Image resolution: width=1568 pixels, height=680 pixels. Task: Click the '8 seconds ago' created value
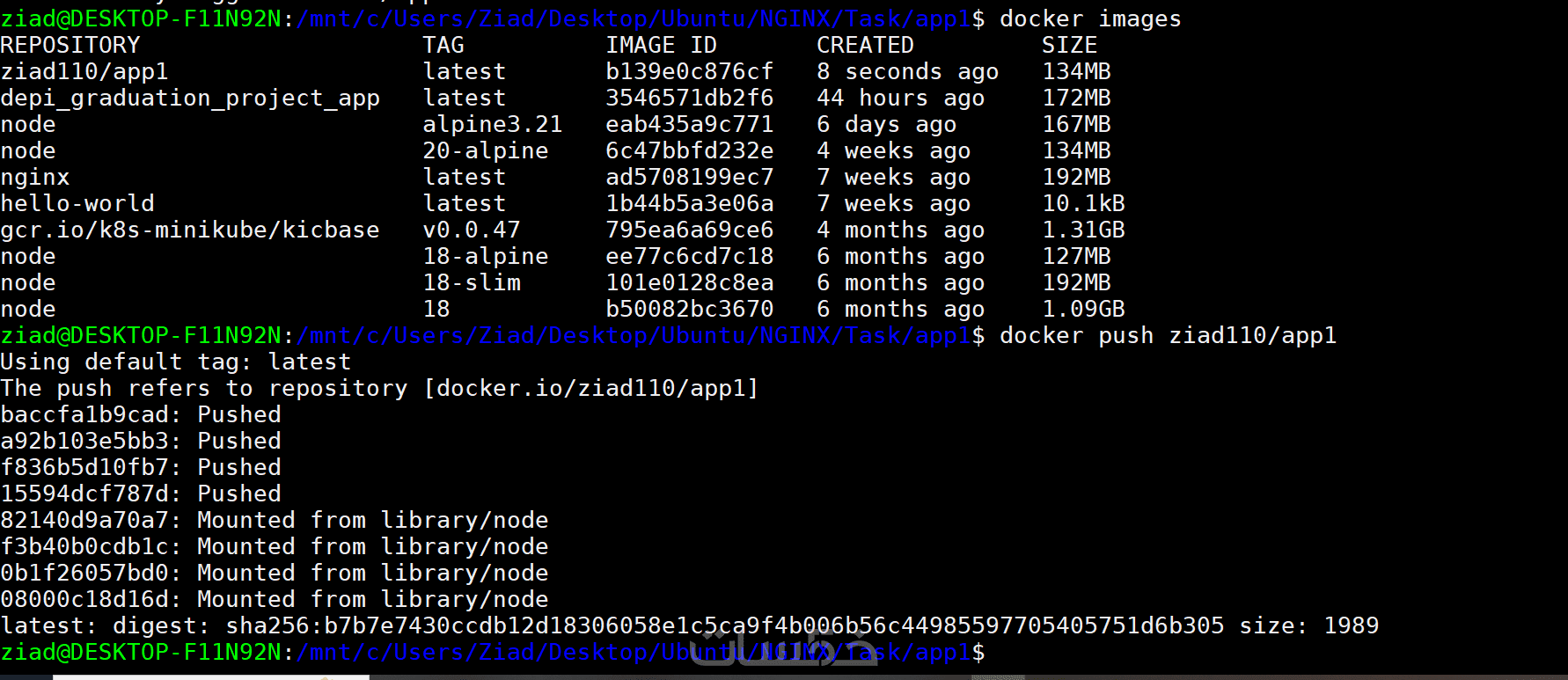(908, 71)
